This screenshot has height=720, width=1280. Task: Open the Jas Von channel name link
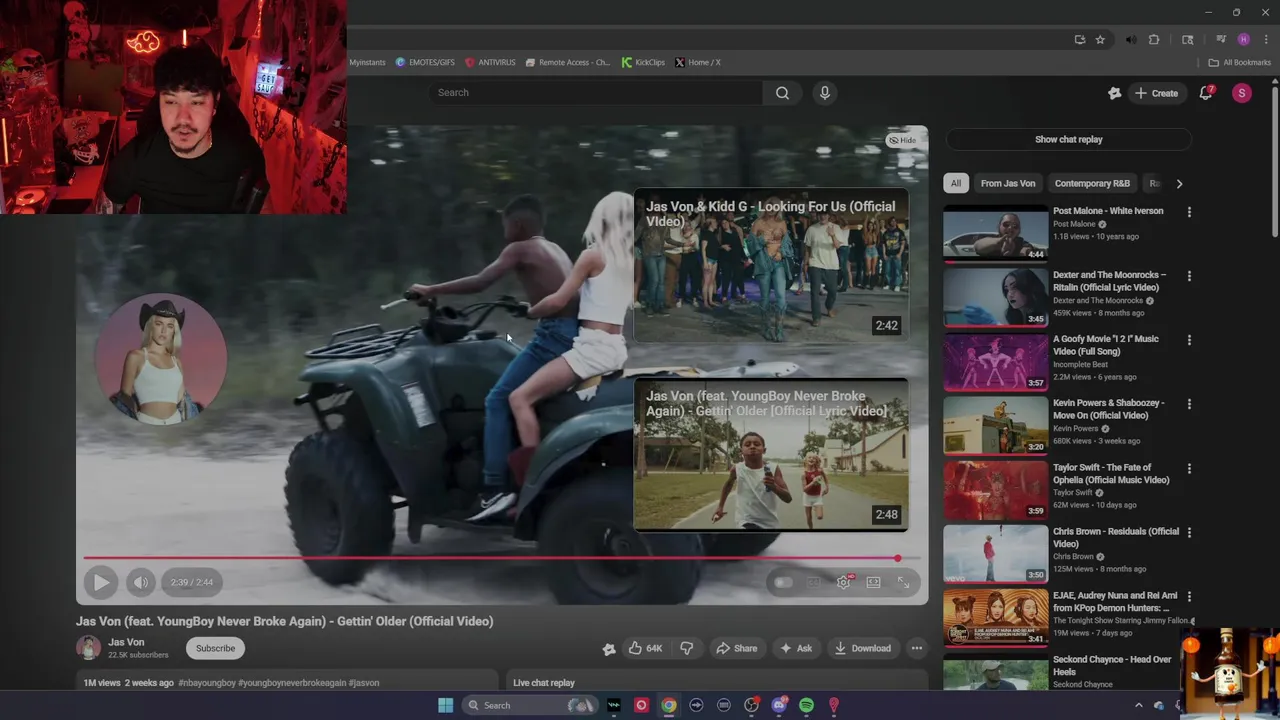point(126,642)
